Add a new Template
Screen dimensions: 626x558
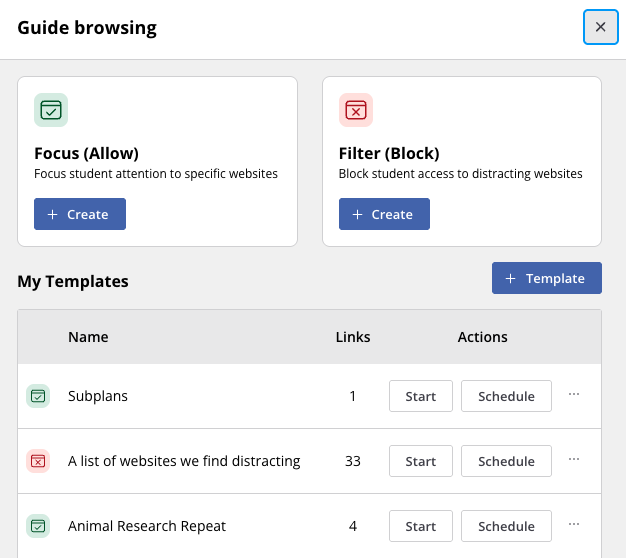tap(547, 278)
